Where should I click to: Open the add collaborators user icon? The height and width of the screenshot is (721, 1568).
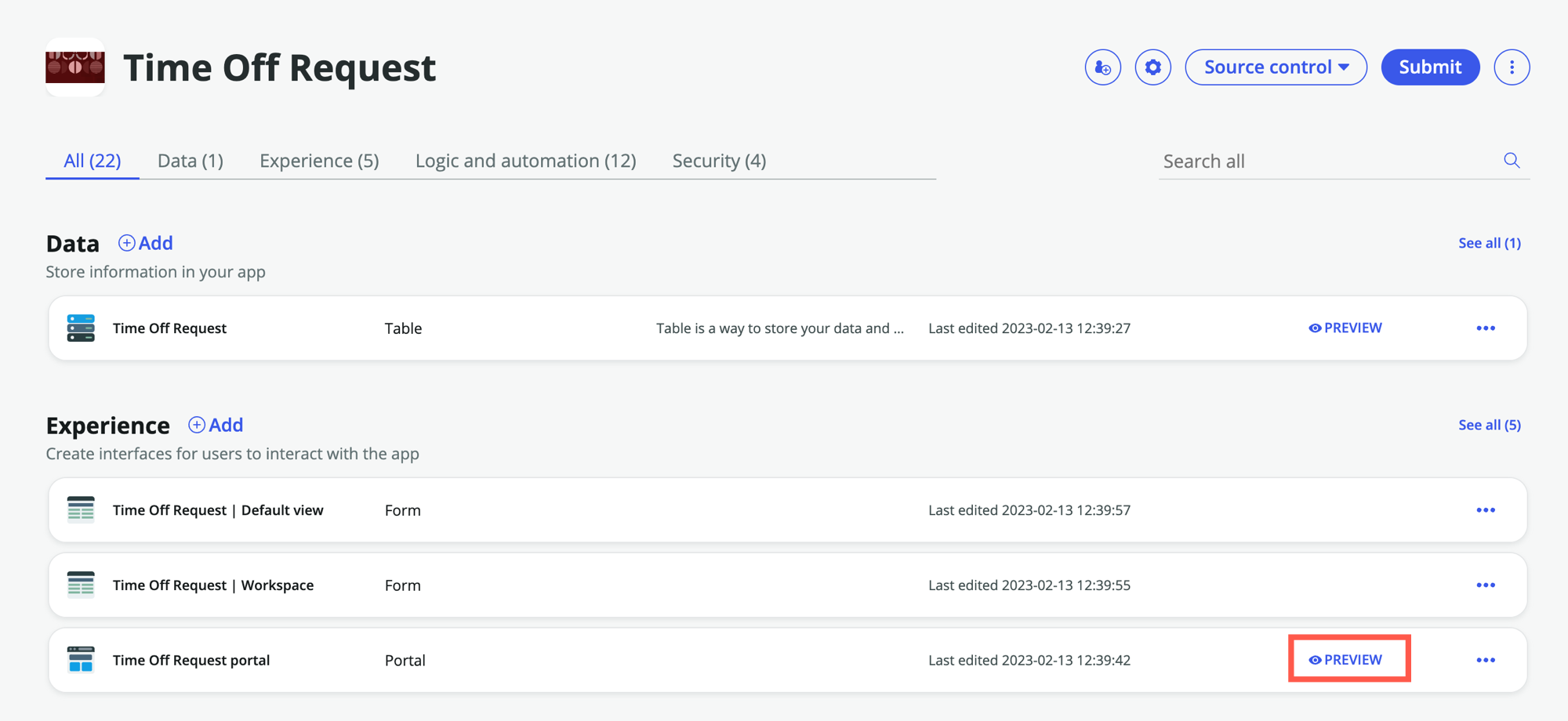point(1102,67)
